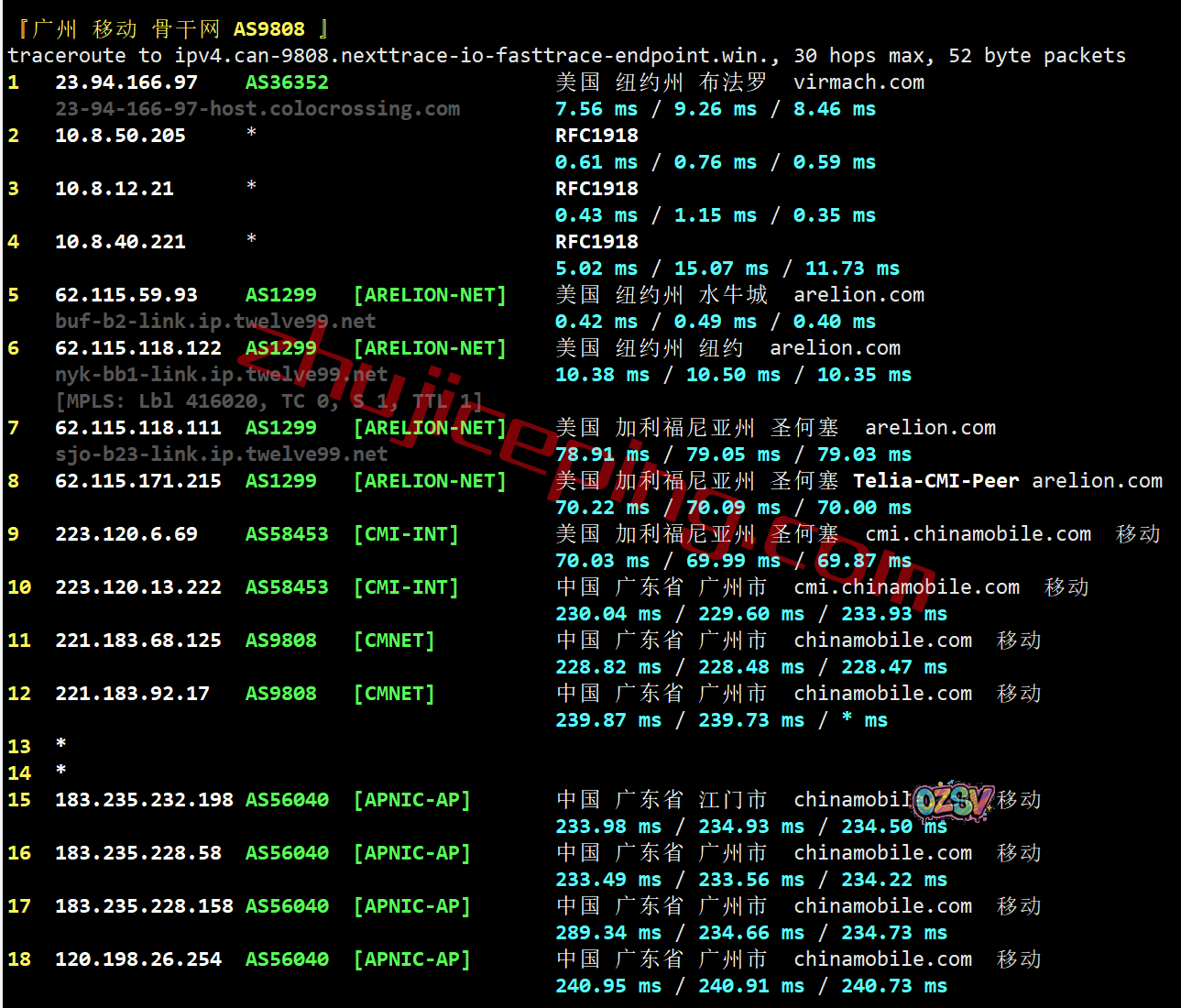This screenshot has width=1181, height=1008.
Task: Click virmach.com on hop 1
Action: 858,82
